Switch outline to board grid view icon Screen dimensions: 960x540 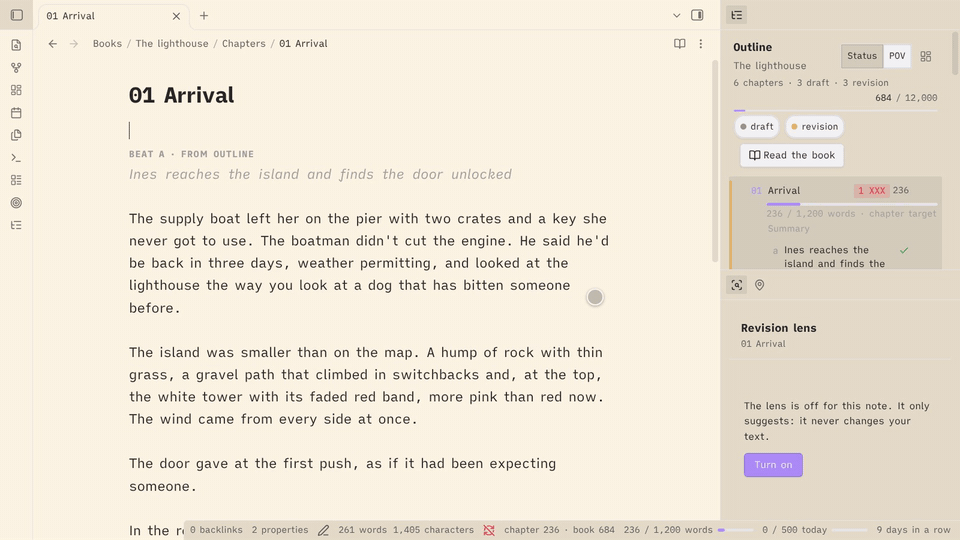[x=926, y=56]
